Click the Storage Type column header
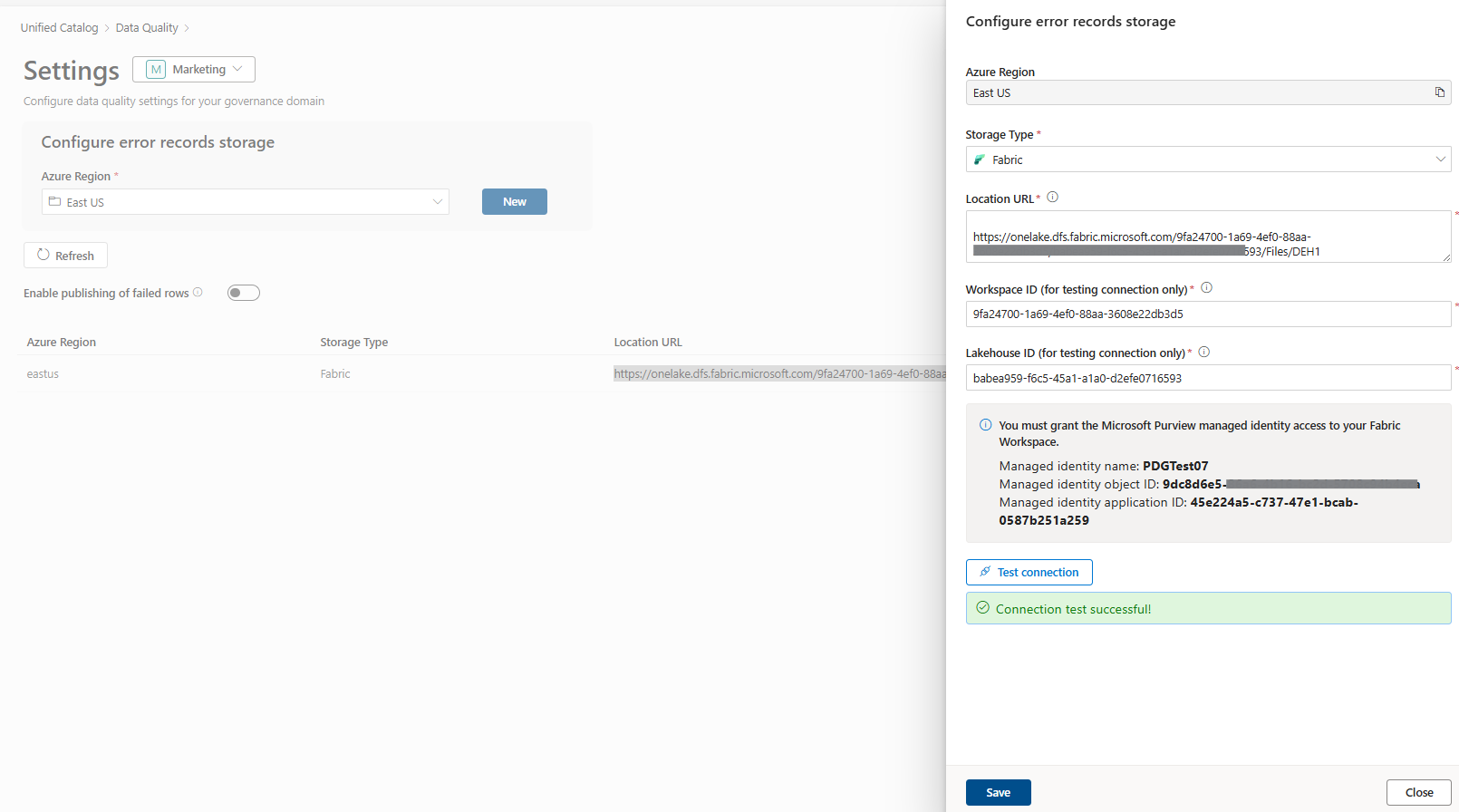This screenshot has width=1459, height=812. [x=354, y=343]
